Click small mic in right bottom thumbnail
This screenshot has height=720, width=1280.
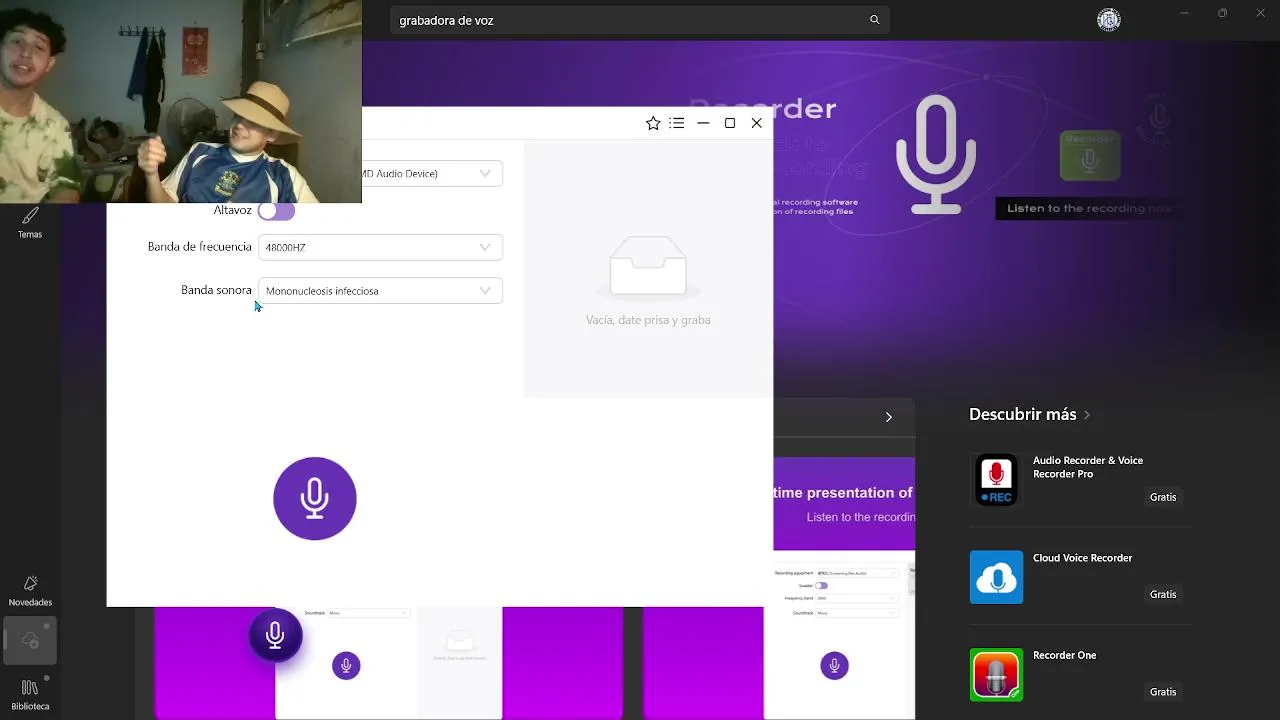pyautogui.click(x=834, y=666)
